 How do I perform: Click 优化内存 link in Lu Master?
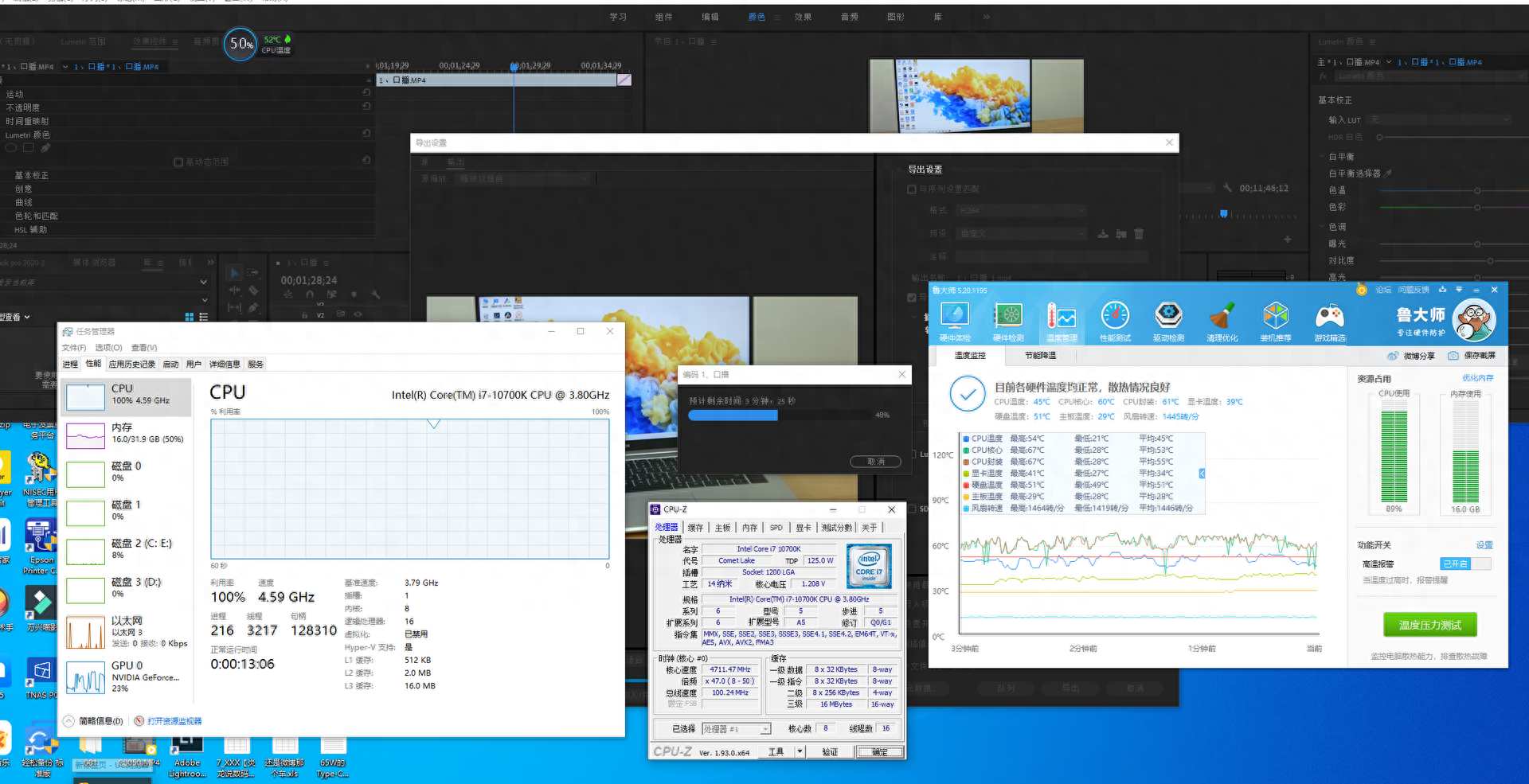(1478, 378)
